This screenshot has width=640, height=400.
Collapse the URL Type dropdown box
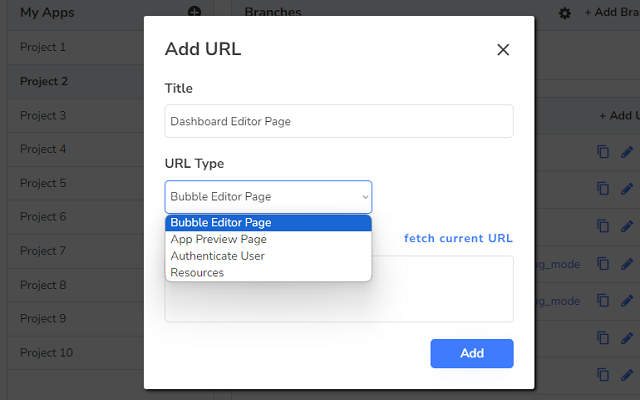(x=268, y=197)
